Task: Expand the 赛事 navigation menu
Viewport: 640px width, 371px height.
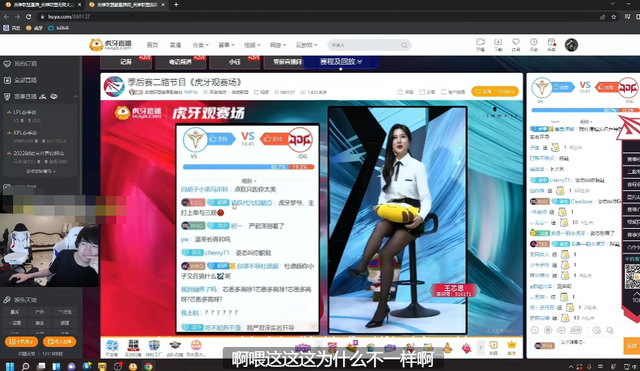Action: tap(226, 45)
